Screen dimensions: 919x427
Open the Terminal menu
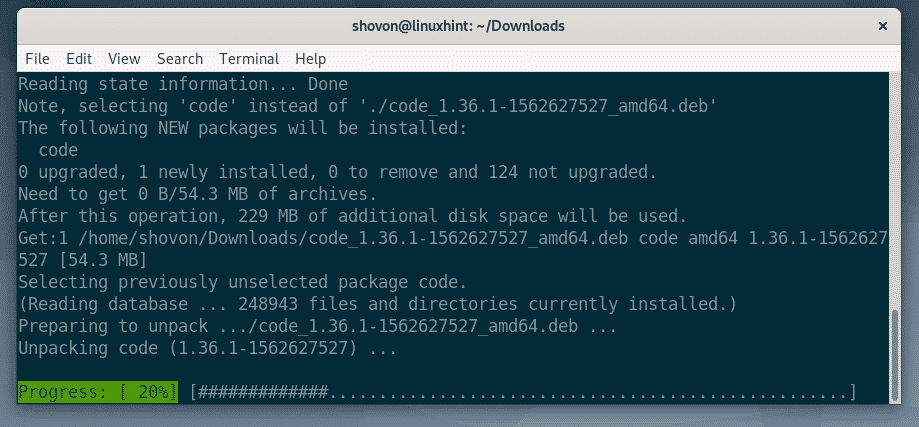pos(249,59)
